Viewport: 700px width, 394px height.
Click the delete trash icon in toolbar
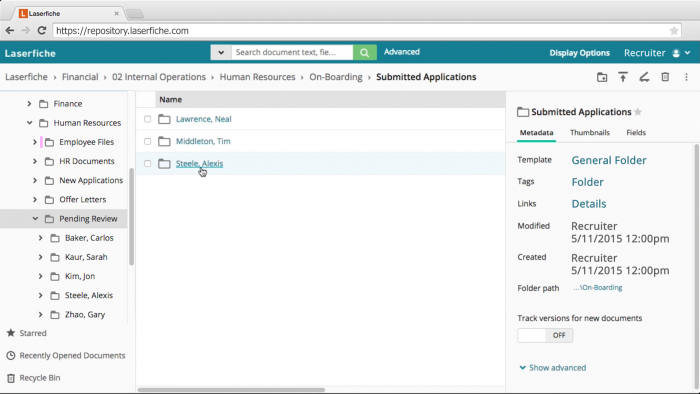tap(665, 77)
